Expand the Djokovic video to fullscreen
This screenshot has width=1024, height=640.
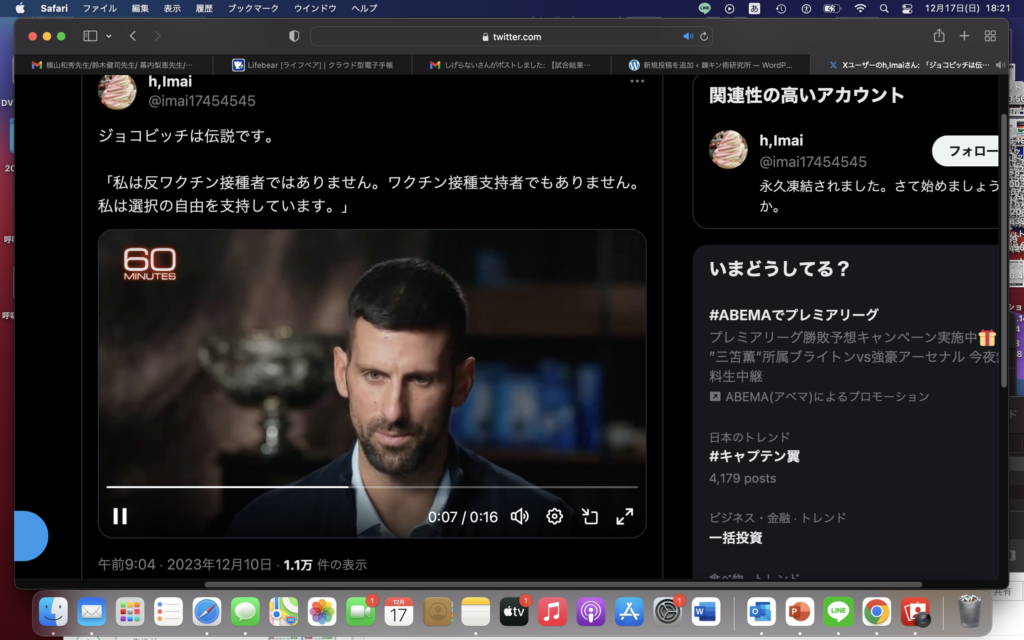click(x=624, y=517)
